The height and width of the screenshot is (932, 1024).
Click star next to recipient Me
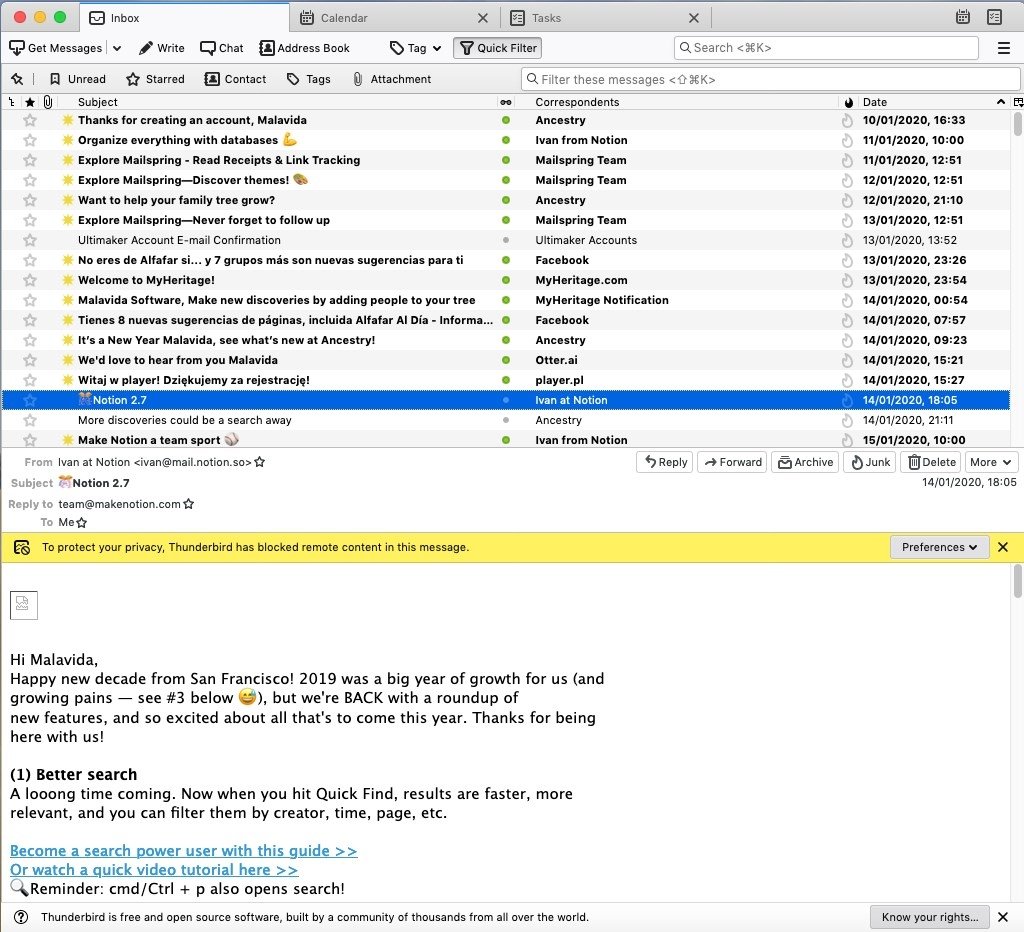(x=82, y=522)
